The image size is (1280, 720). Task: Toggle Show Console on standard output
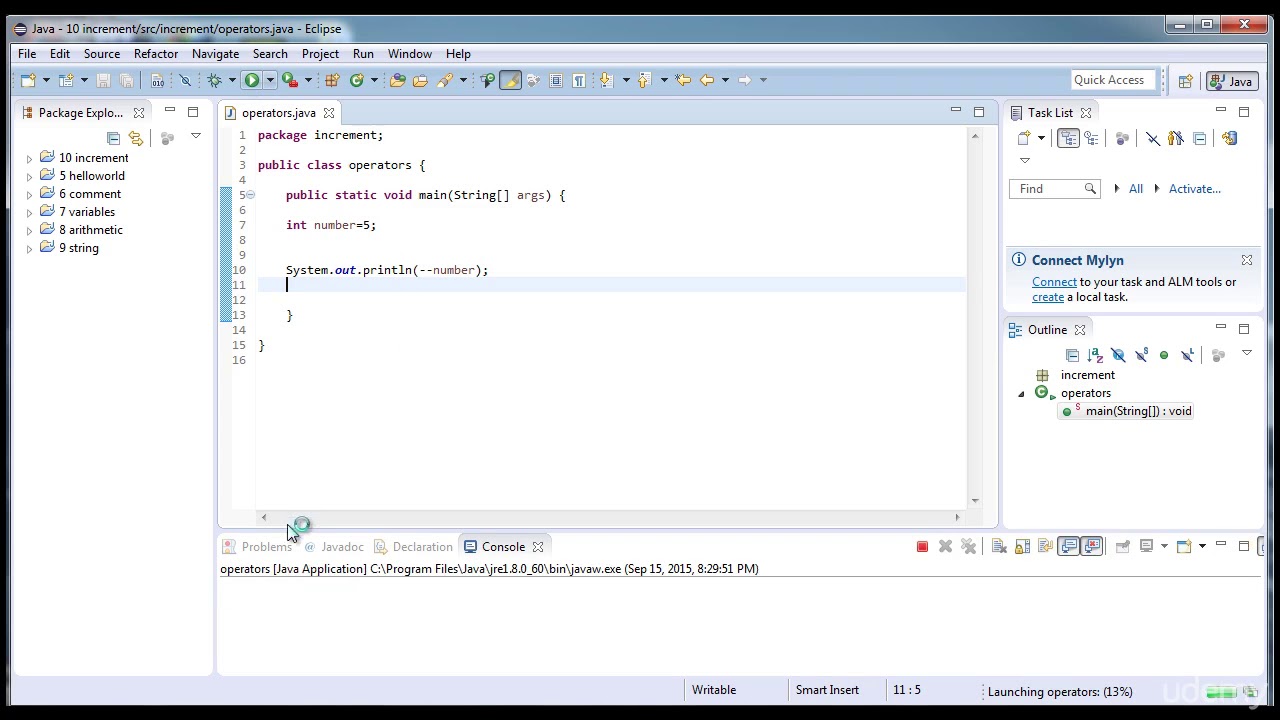1069,546
